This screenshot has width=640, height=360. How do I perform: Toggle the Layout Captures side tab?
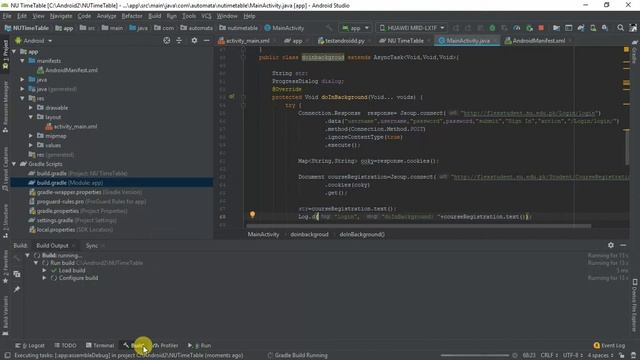pos(5,169)
